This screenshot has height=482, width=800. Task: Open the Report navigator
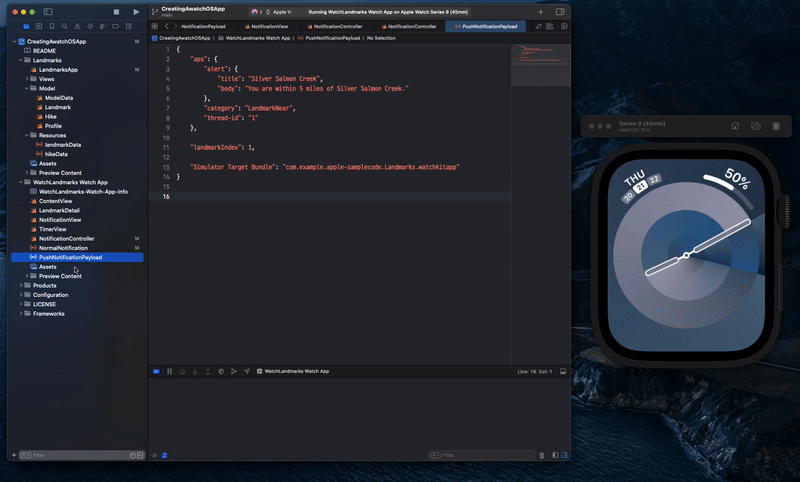(x=129, y=27)
